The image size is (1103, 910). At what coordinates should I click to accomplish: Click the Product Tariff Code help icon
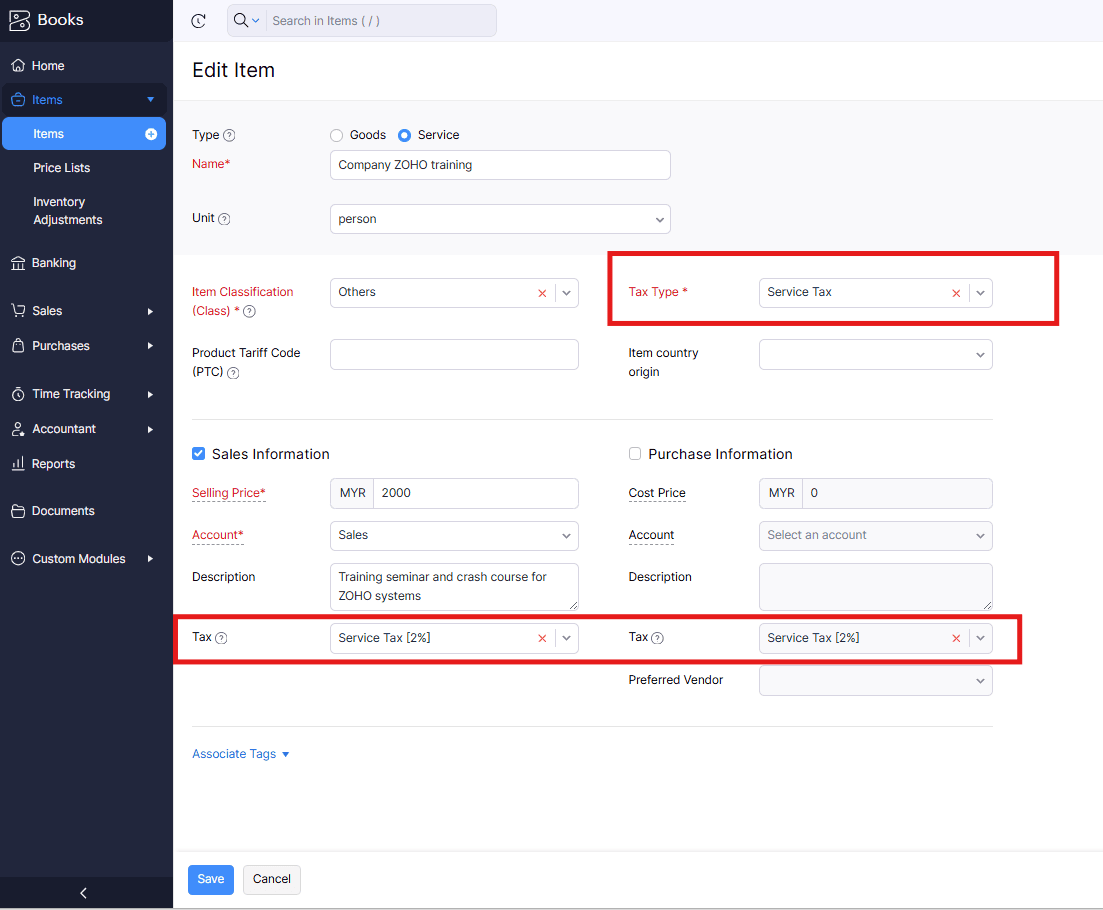(234, 373)
